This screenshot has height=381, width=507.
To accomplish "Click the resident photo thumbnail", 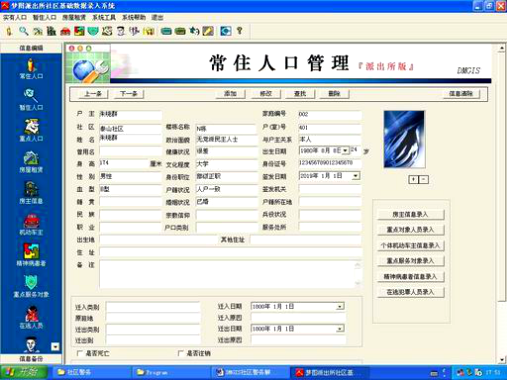I will 404,139.
